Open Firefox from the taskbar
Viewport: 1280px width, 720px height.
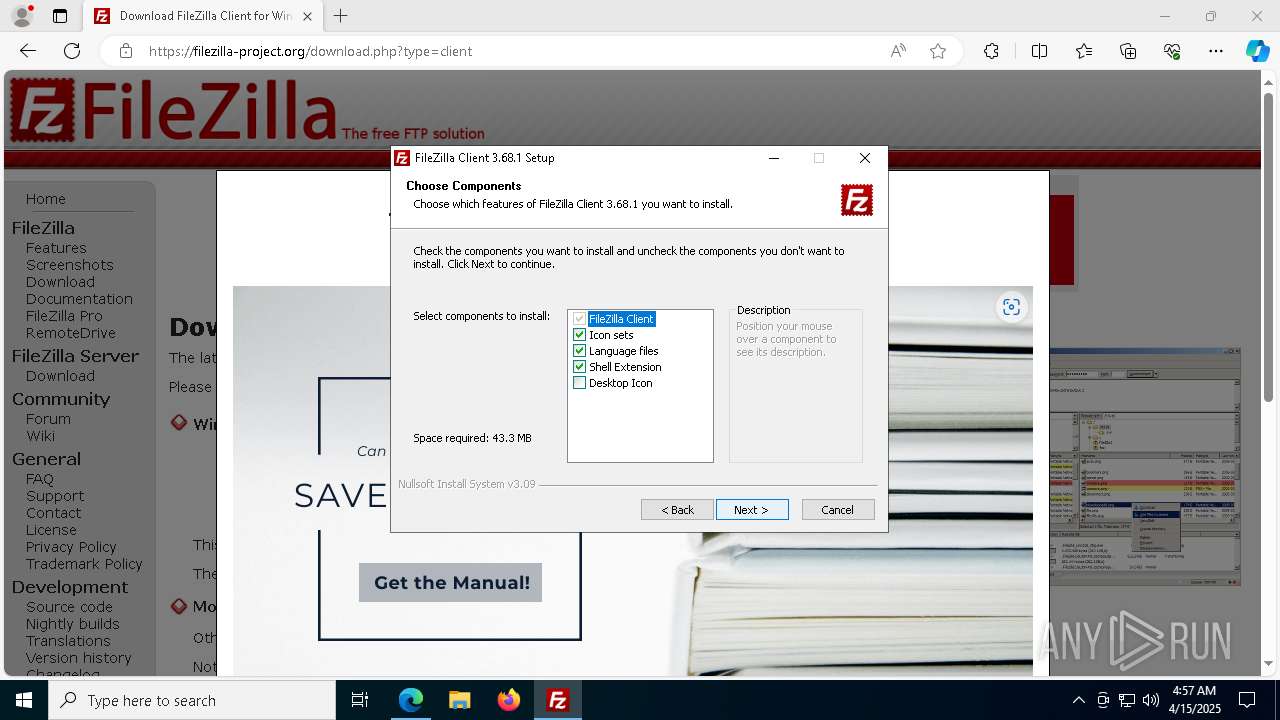pos(508,700)
